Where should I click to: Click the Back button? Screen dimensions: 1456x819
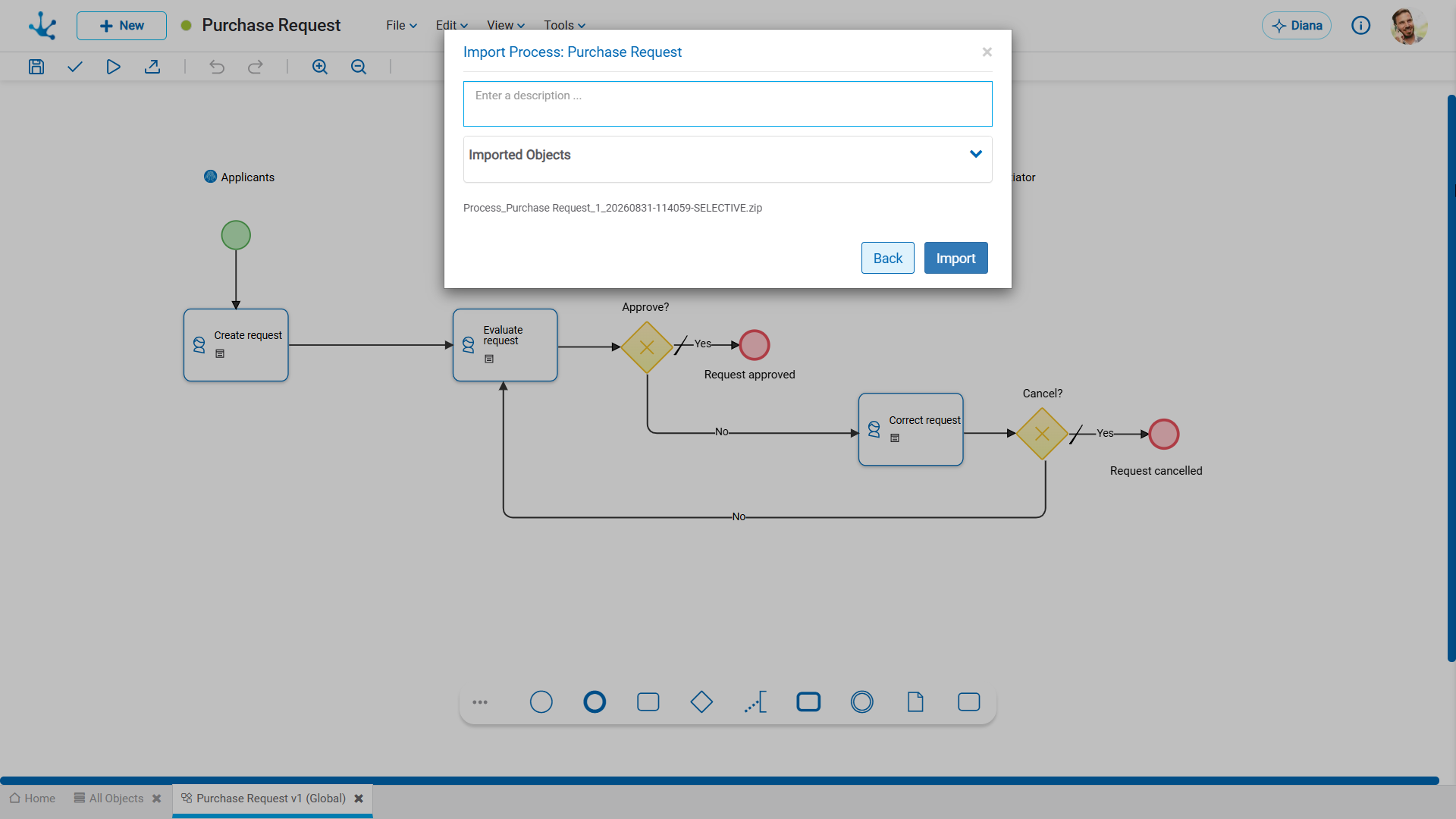(888, 258)
